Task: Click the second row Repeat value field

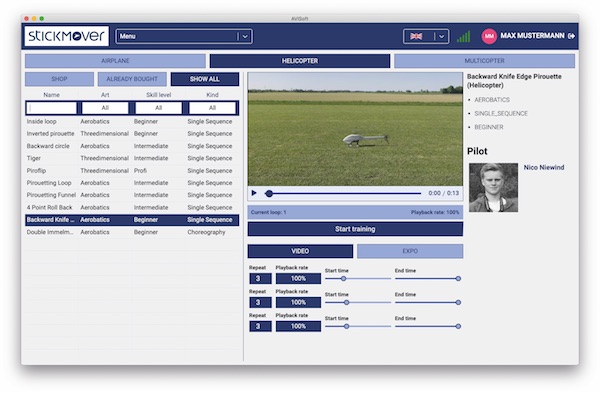Action: pyautogui.click(x=260, y=302)
